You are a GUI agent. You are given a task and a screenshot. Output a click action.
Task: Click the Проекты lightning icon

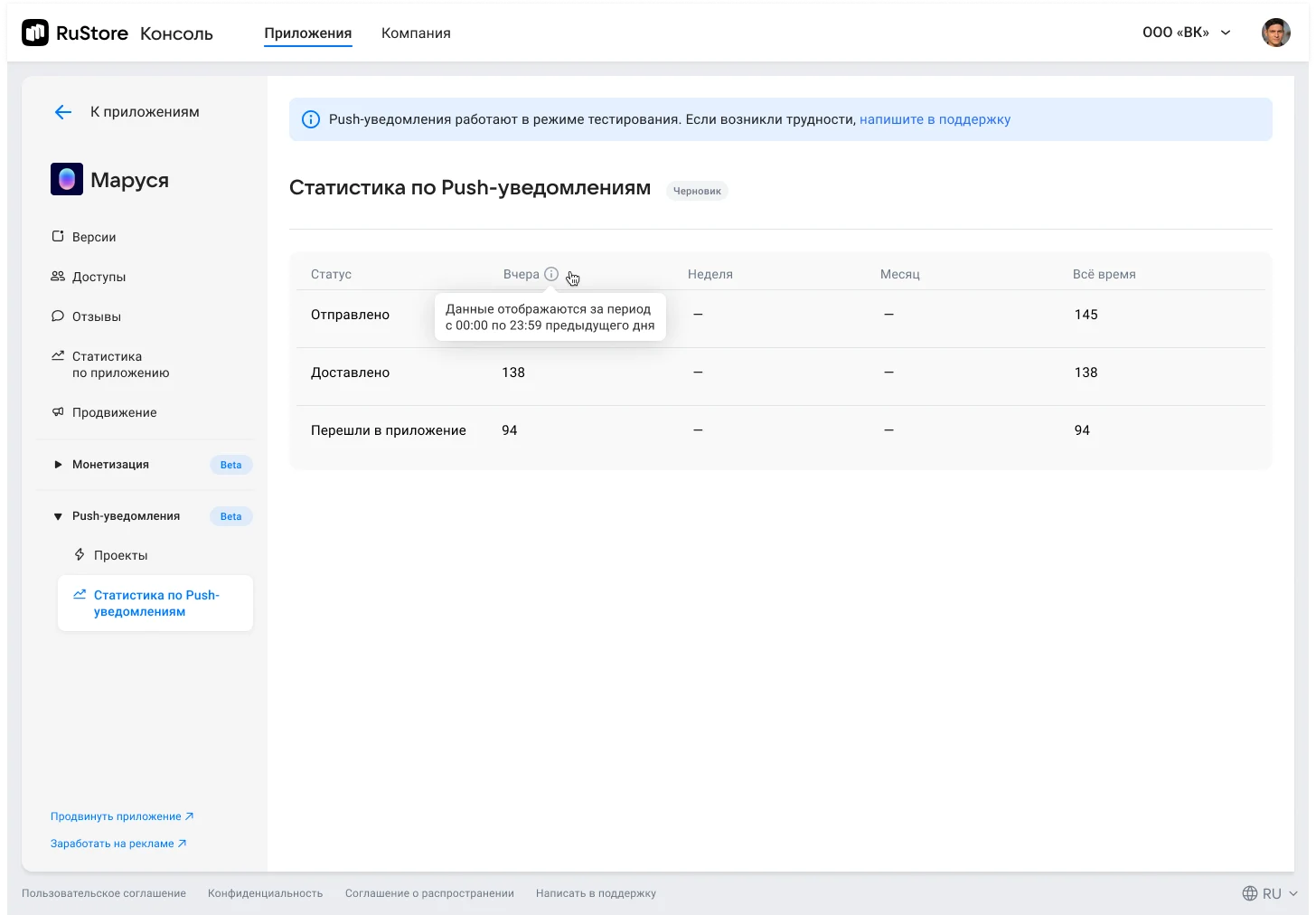click(80, 554)
